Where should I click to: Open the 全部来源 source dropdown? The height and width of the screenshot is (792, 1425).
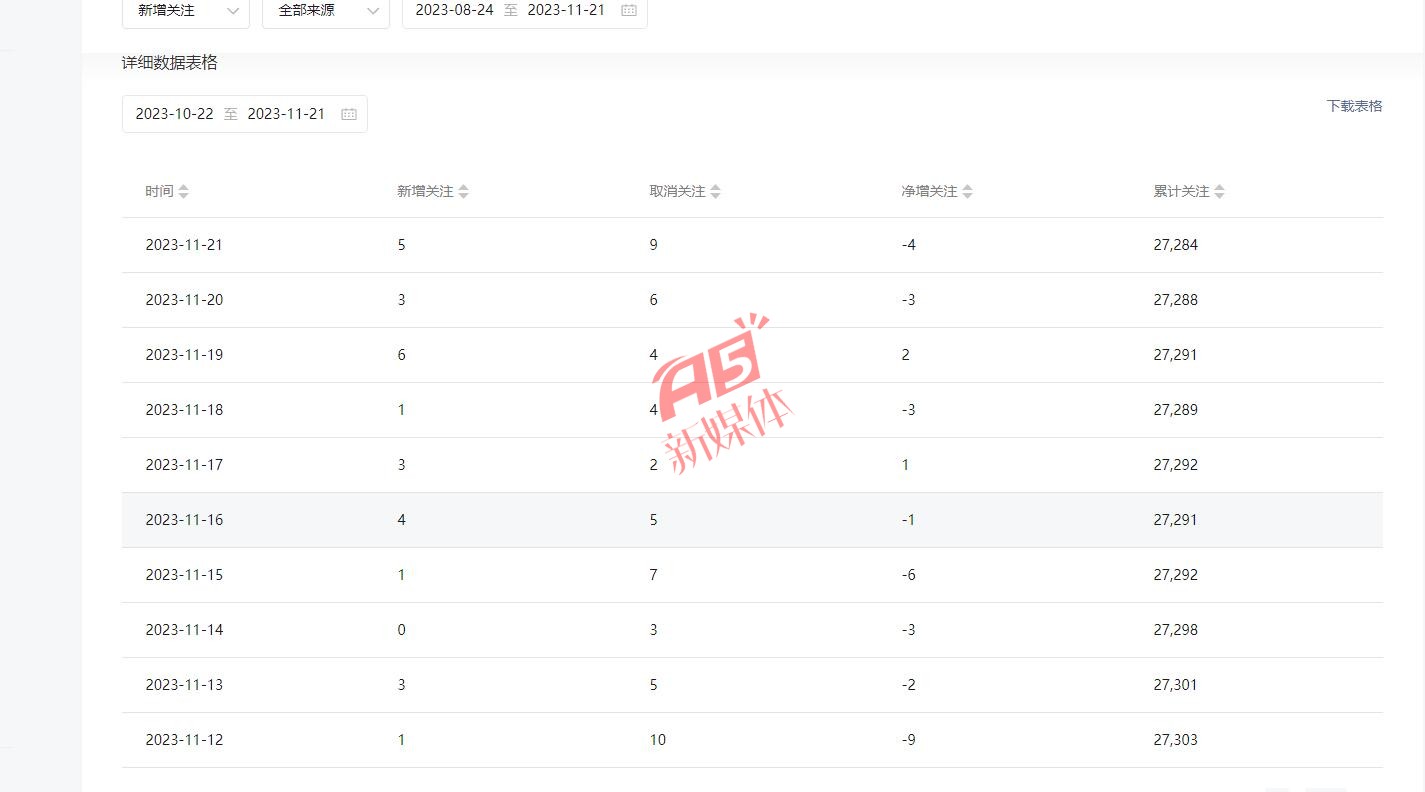(x=326, y=10)
